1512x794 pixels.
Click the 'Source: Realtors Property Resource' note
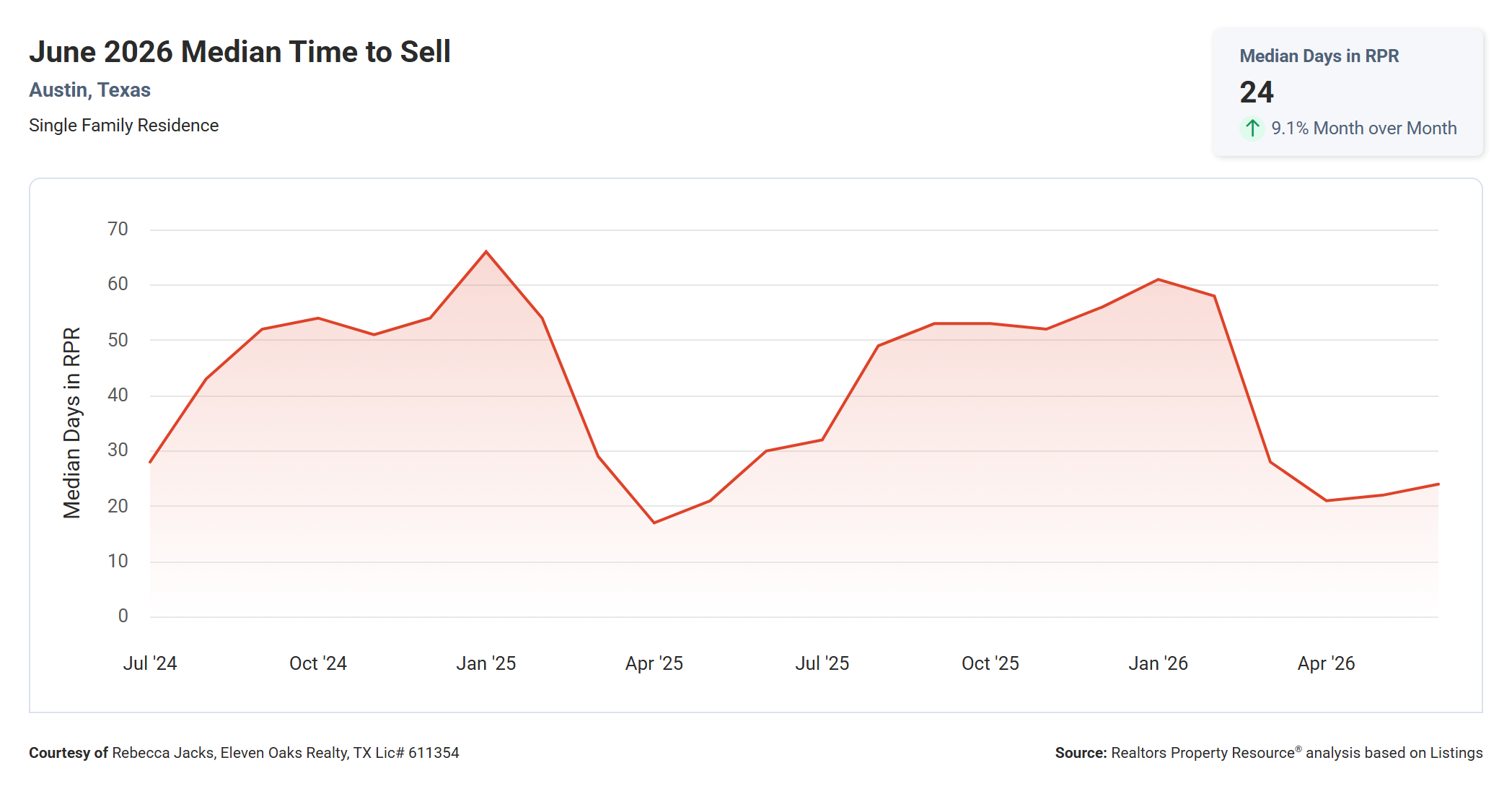[1269, 753]
